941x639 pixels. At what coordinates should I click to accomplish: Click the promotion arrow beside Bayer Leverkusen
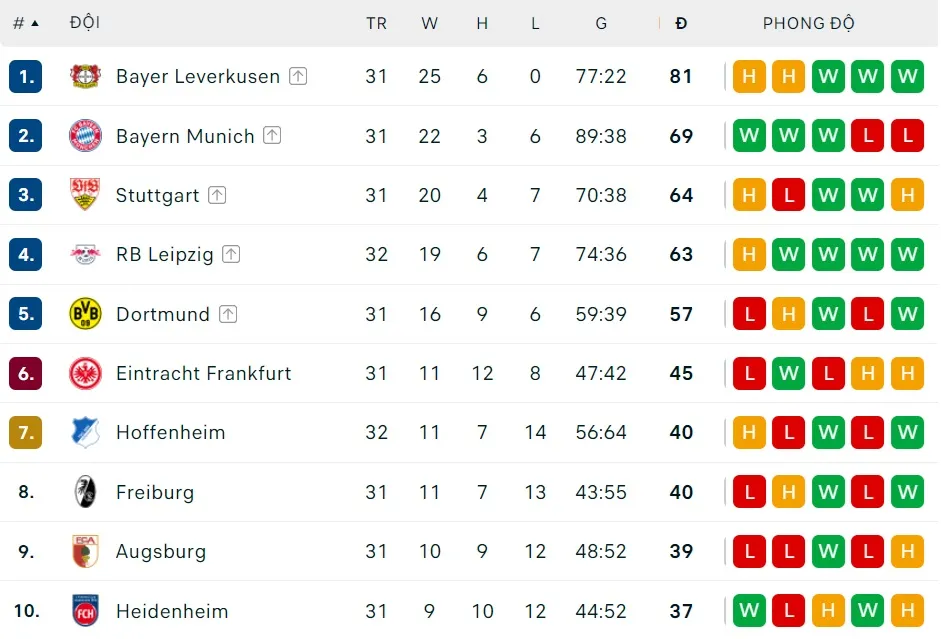[298, 75]
